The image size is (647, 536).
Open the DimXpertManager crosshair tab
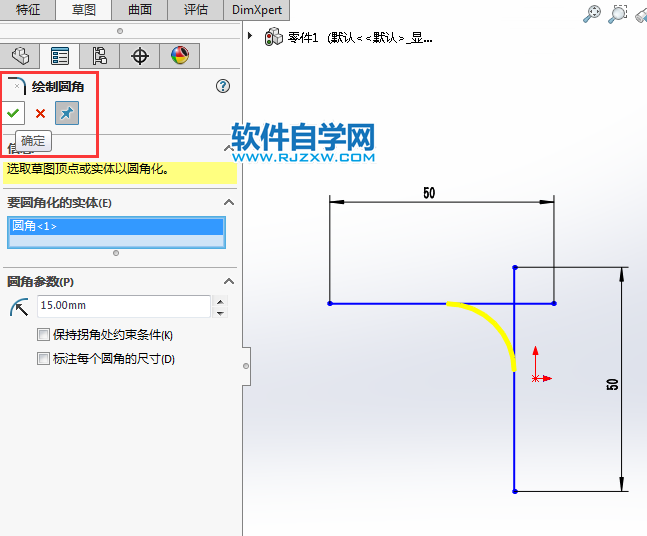click(139, 56)
